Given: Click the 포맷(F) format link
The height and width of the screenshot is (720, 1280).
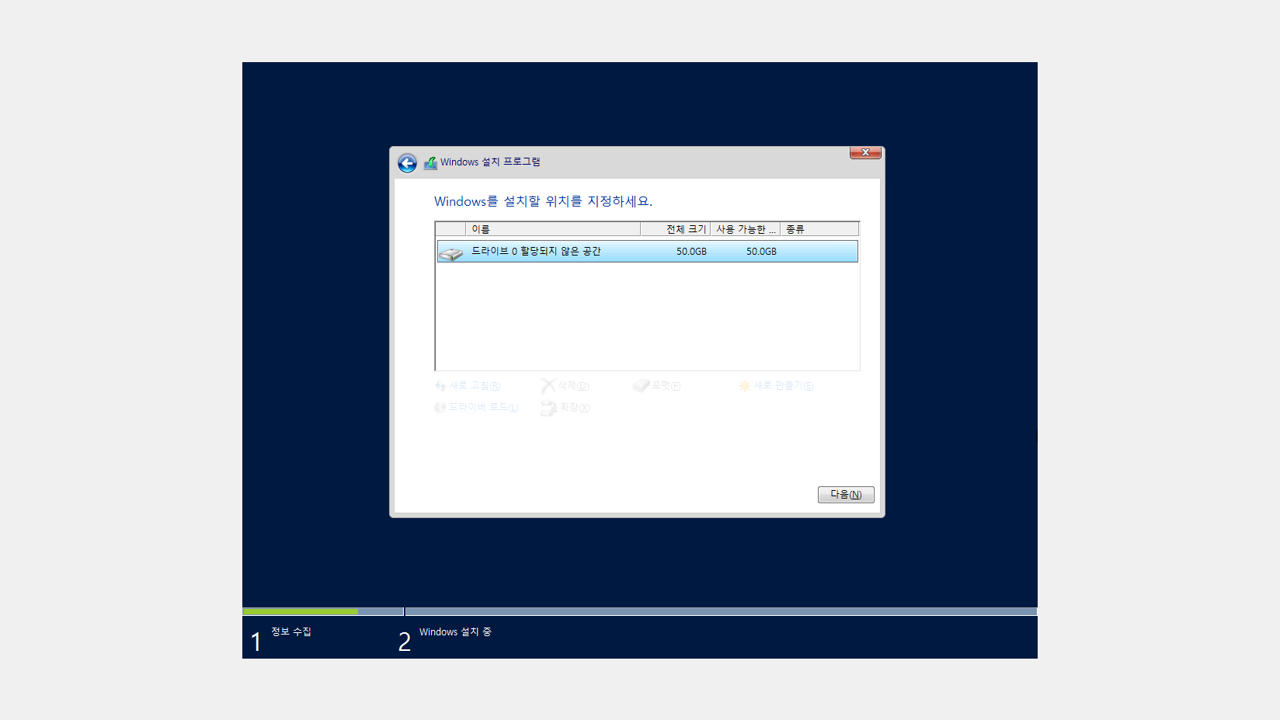Looking at the screenshot, I should coord(657,386).
